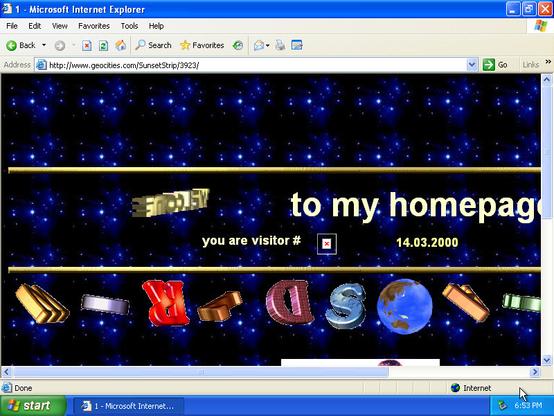
Task: Click the Go button
Action: [495, 65]
